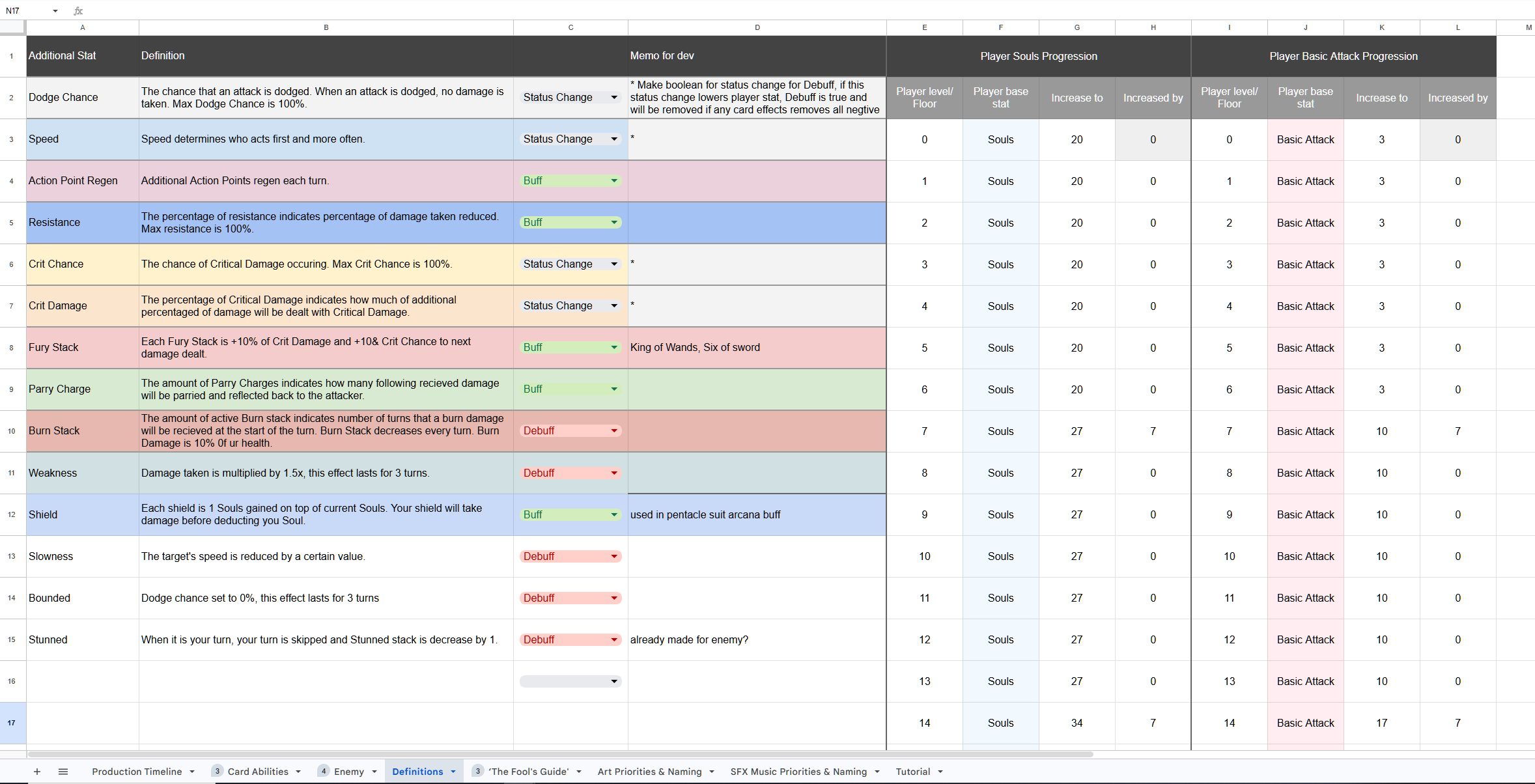Open Card Abilities tab menu arrow

coord(298,772)
